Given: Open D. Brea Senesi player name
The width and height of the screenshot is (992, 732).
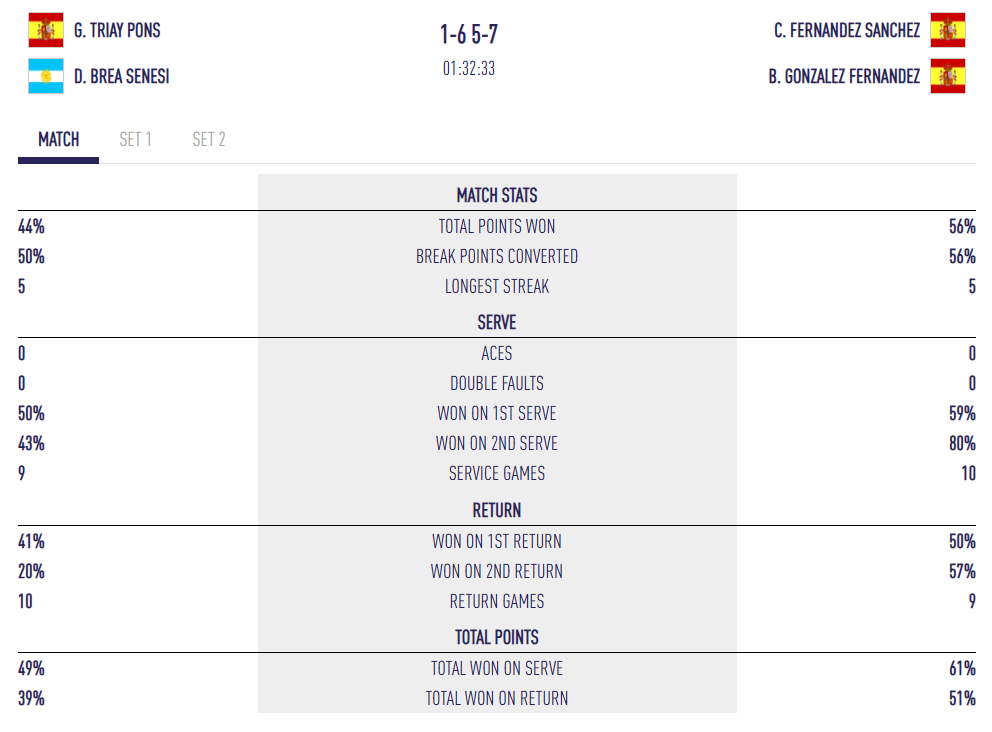Looking at the screenshot, I should click(121, 76).
